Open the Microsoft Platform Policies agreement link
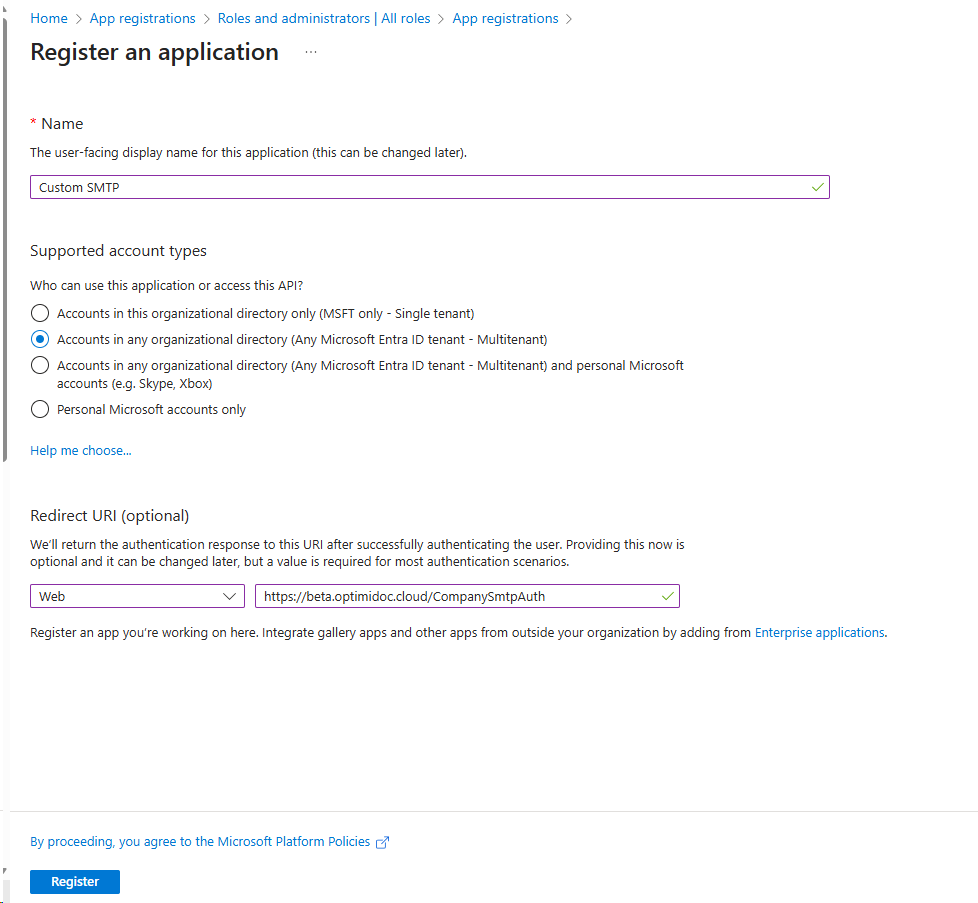 coord(200,842)
